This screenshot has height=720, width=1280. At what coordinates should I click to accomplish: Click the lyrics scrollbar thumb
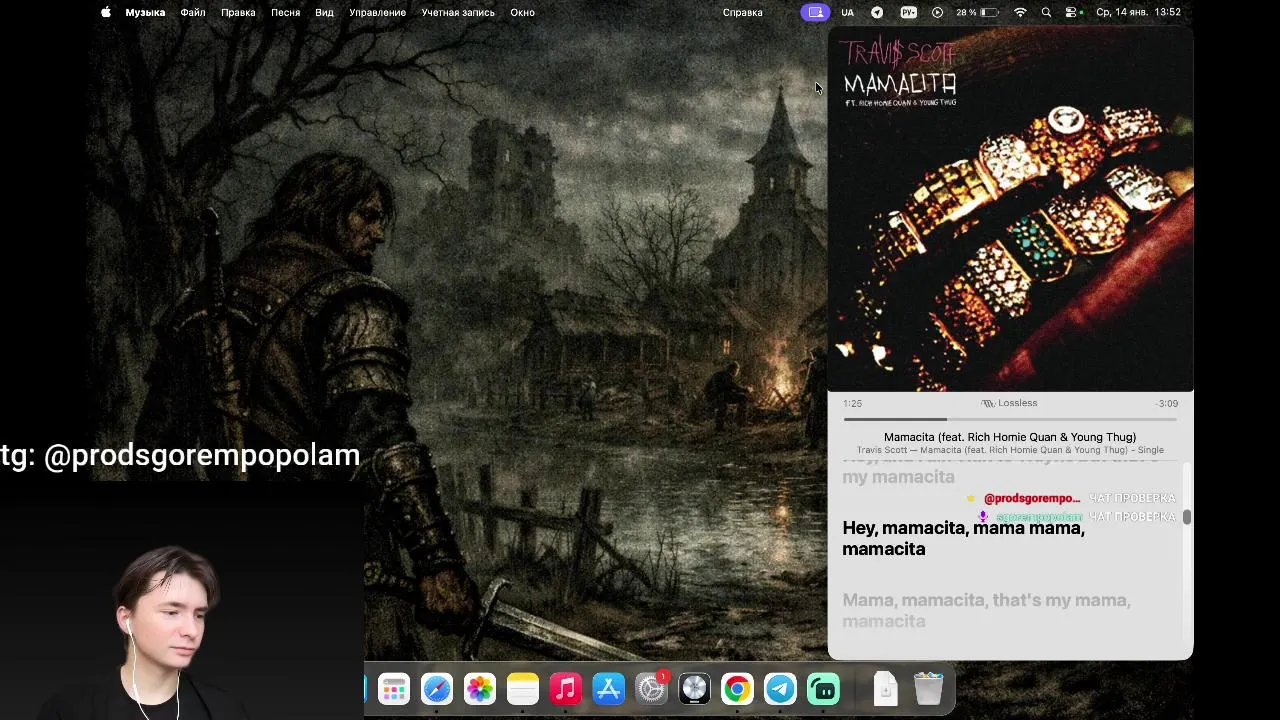1187,517
